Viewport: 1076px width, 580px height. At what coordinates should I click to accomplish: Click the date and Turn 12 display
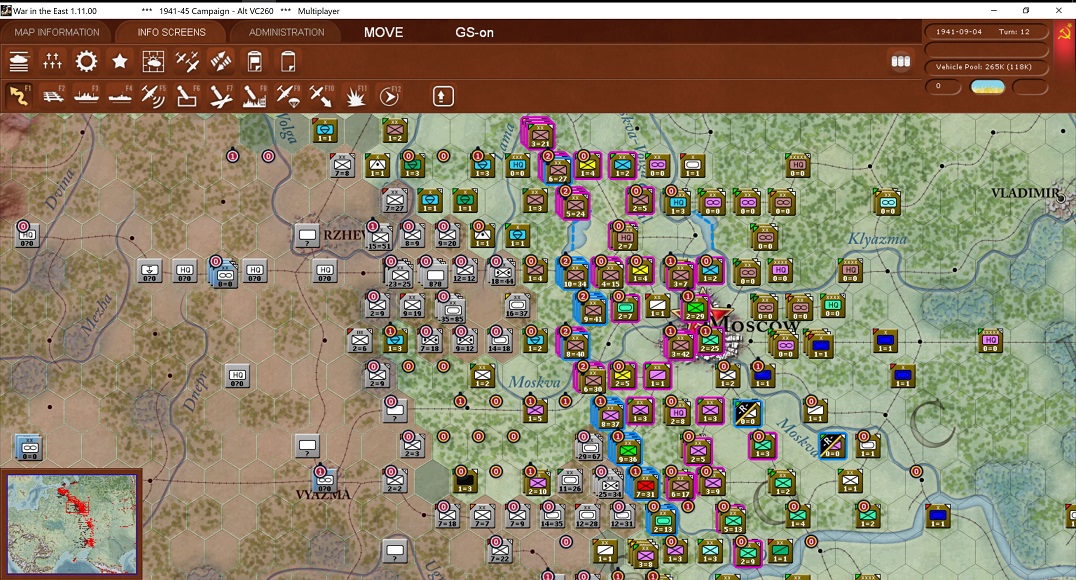pos(985,32)
